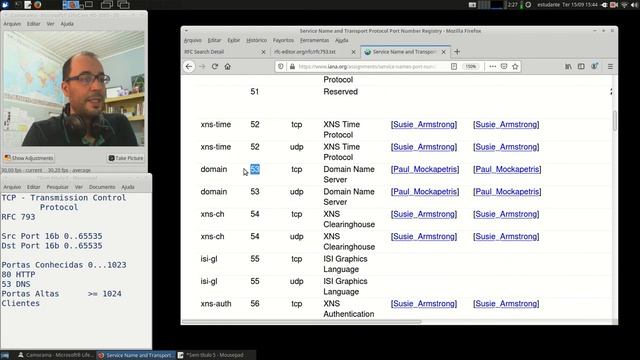Image resolution: width=640 pixels, height=360 pixels.
Task: Open camera window Arquivo menu
Action: click(12, 24)
